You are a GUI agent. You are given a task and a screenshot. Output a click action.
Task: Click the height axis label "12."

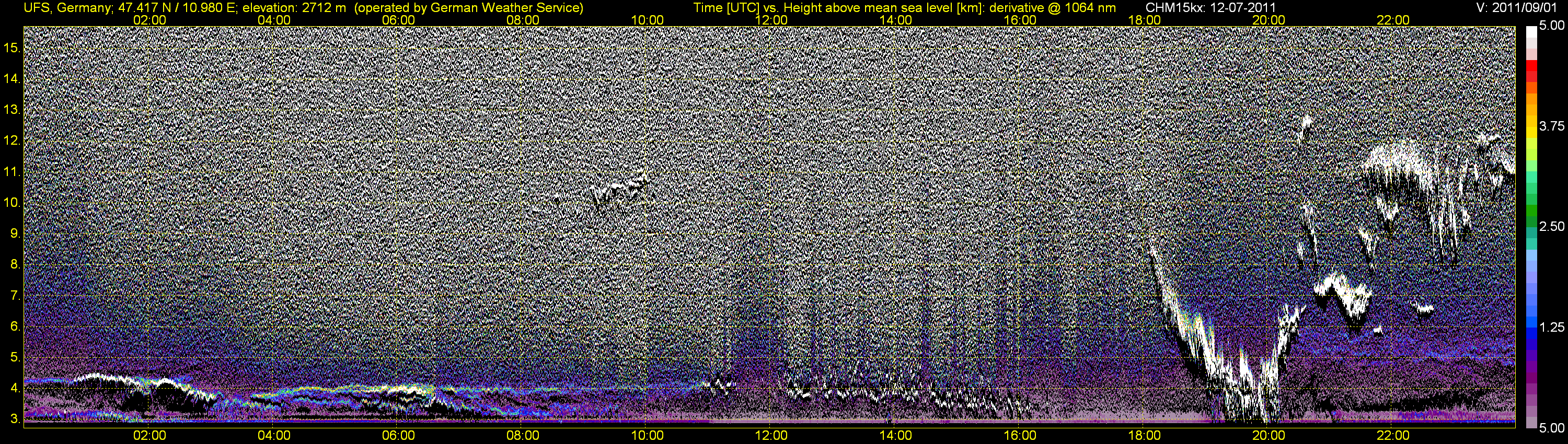pyautogui.click(x=12, y=141)
